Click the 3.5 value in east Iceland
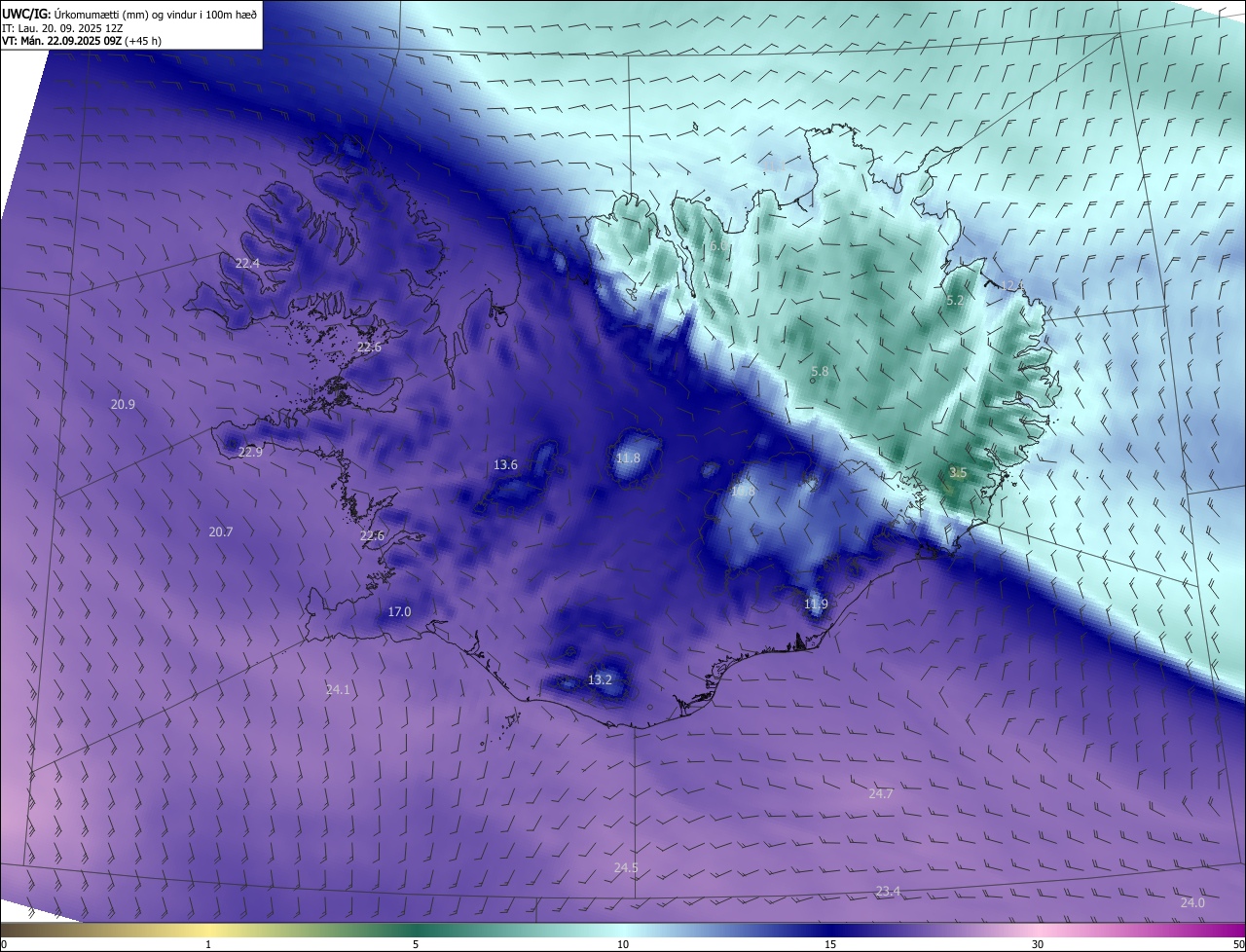Viewport: 1246px width, 952px height. 958,472
